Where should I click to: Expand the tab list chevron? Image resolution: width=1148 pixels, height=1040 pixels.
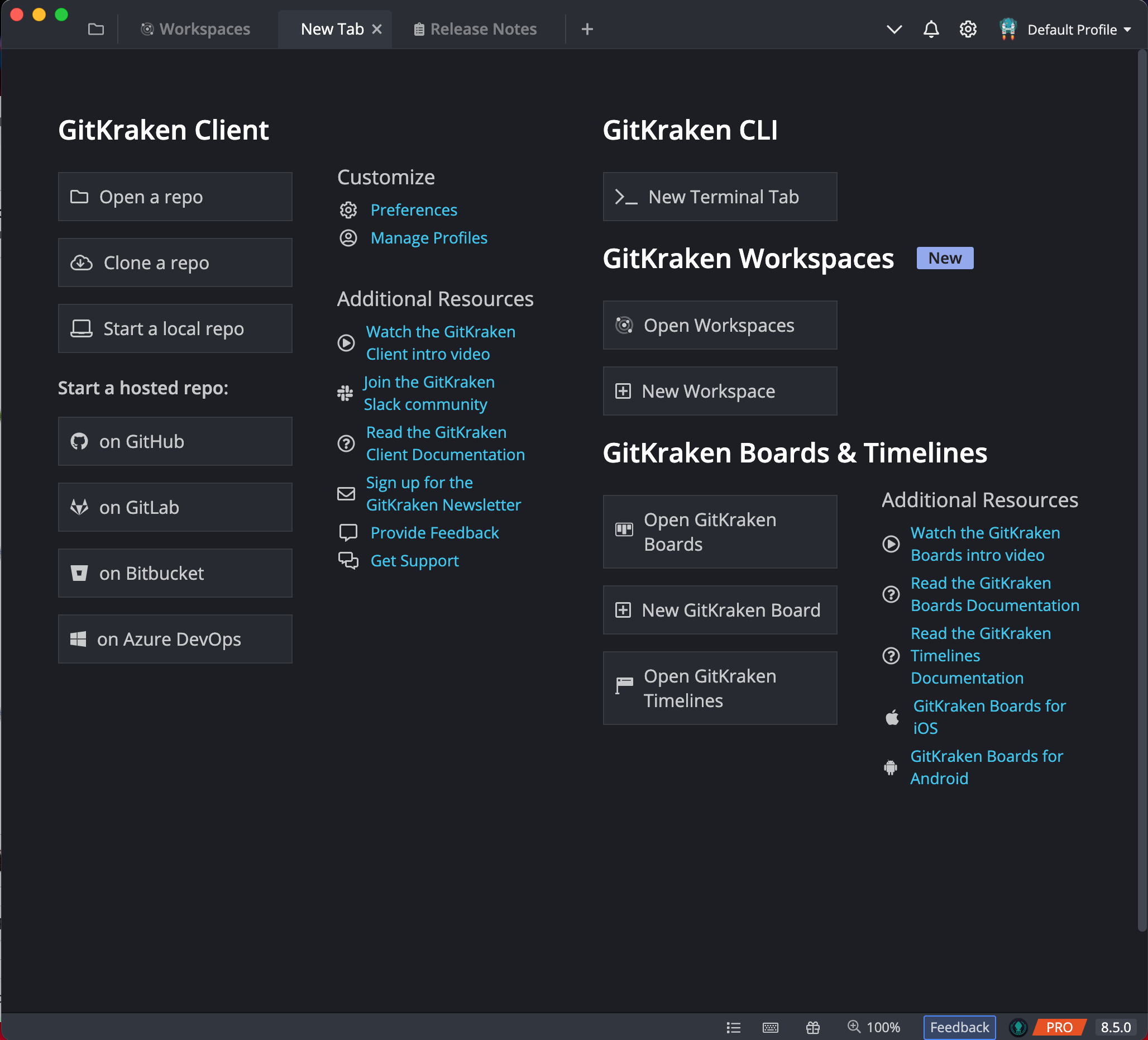coord(894,30)
